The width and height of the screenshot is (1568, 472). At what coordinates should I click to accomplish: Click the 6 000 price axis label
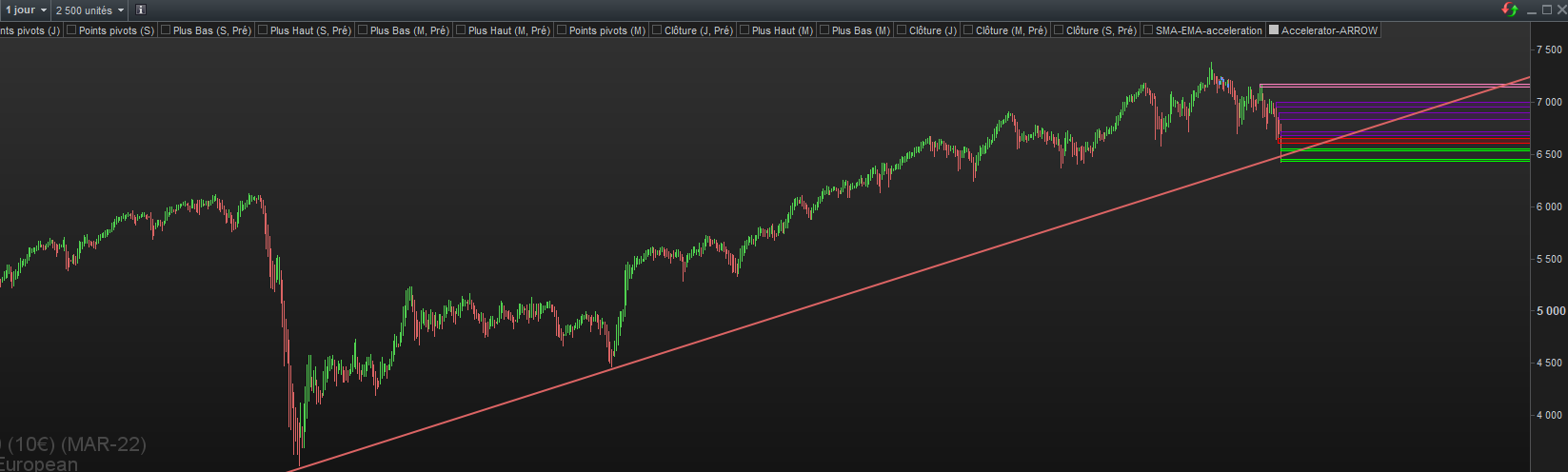coord(1549,206)
